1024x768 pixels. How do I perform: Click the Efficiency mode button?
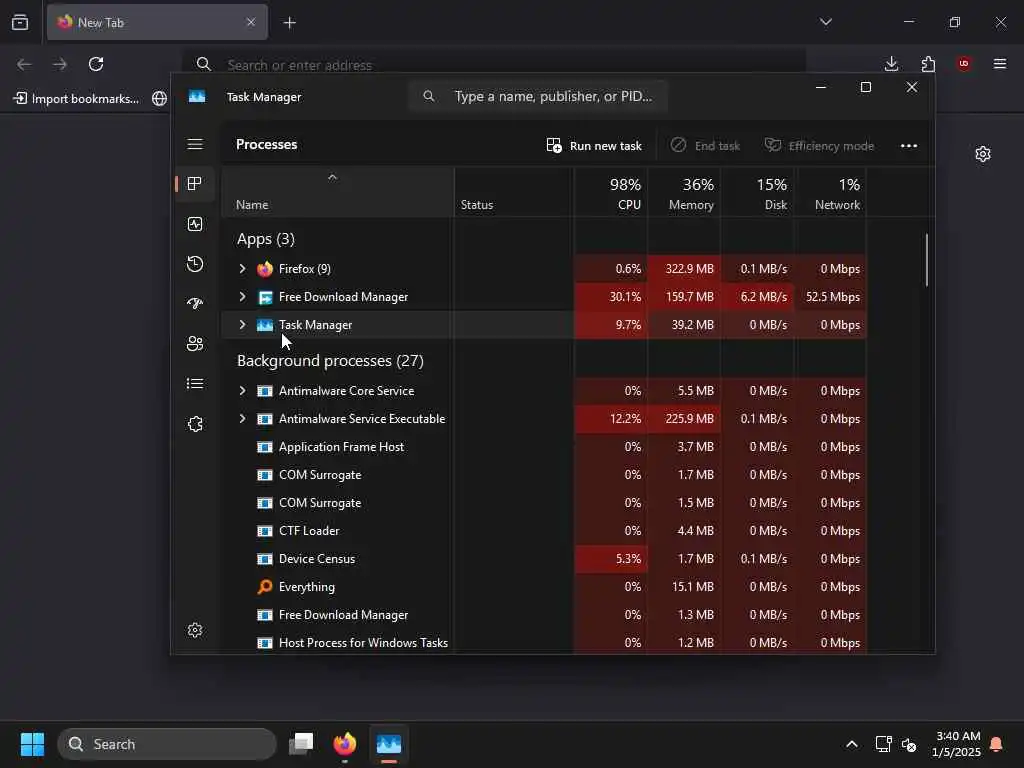820,146
